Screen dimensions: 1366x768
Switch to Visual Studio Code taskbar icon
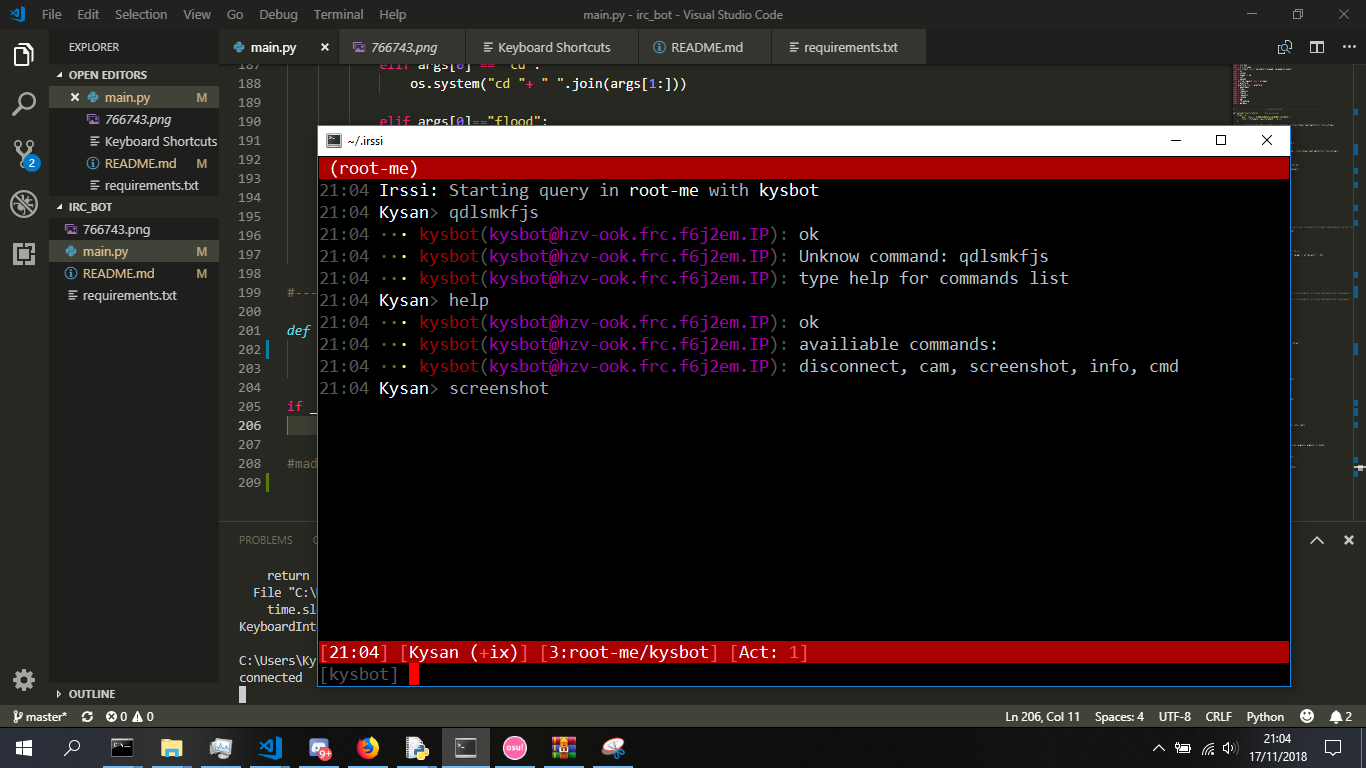(270, 747)
